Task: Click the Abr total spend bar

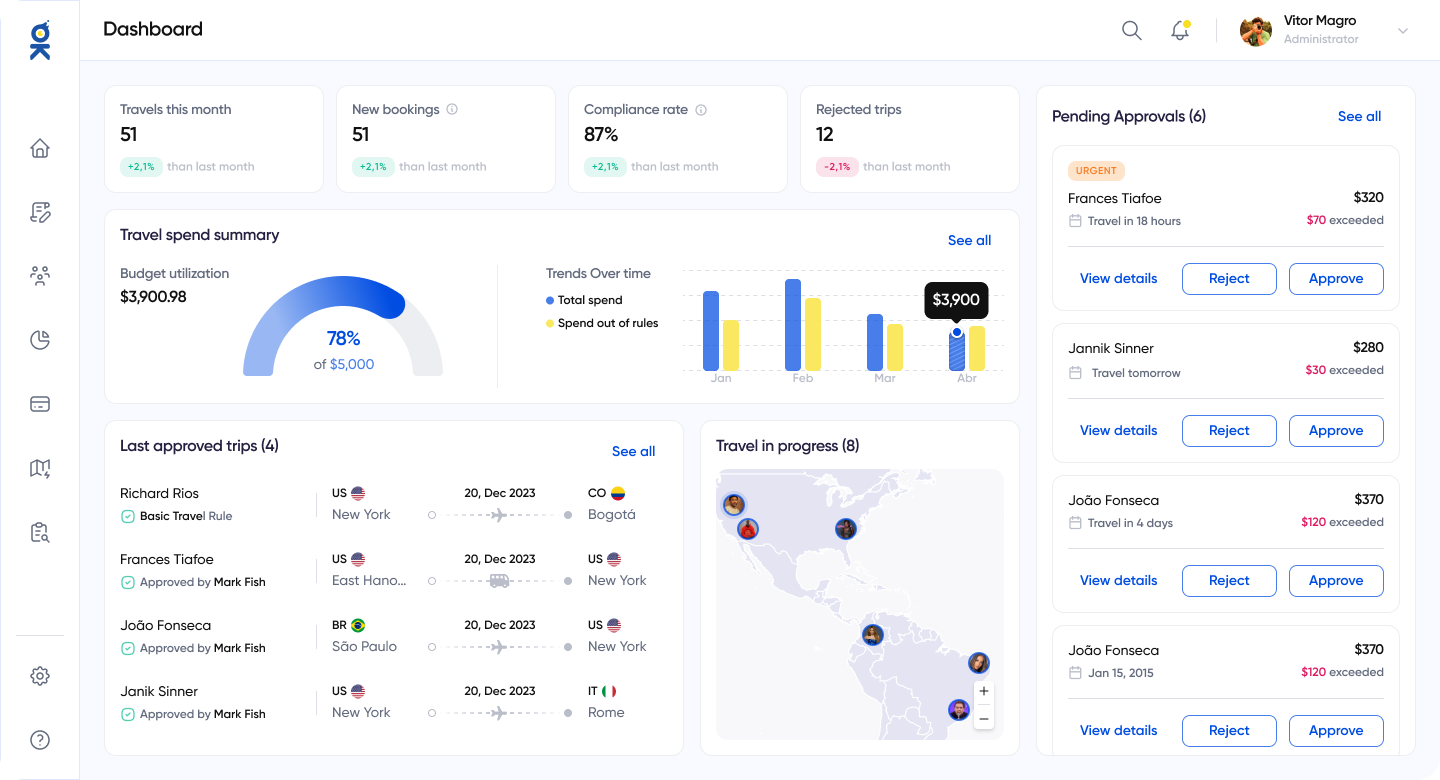Action: coord(957,352)
